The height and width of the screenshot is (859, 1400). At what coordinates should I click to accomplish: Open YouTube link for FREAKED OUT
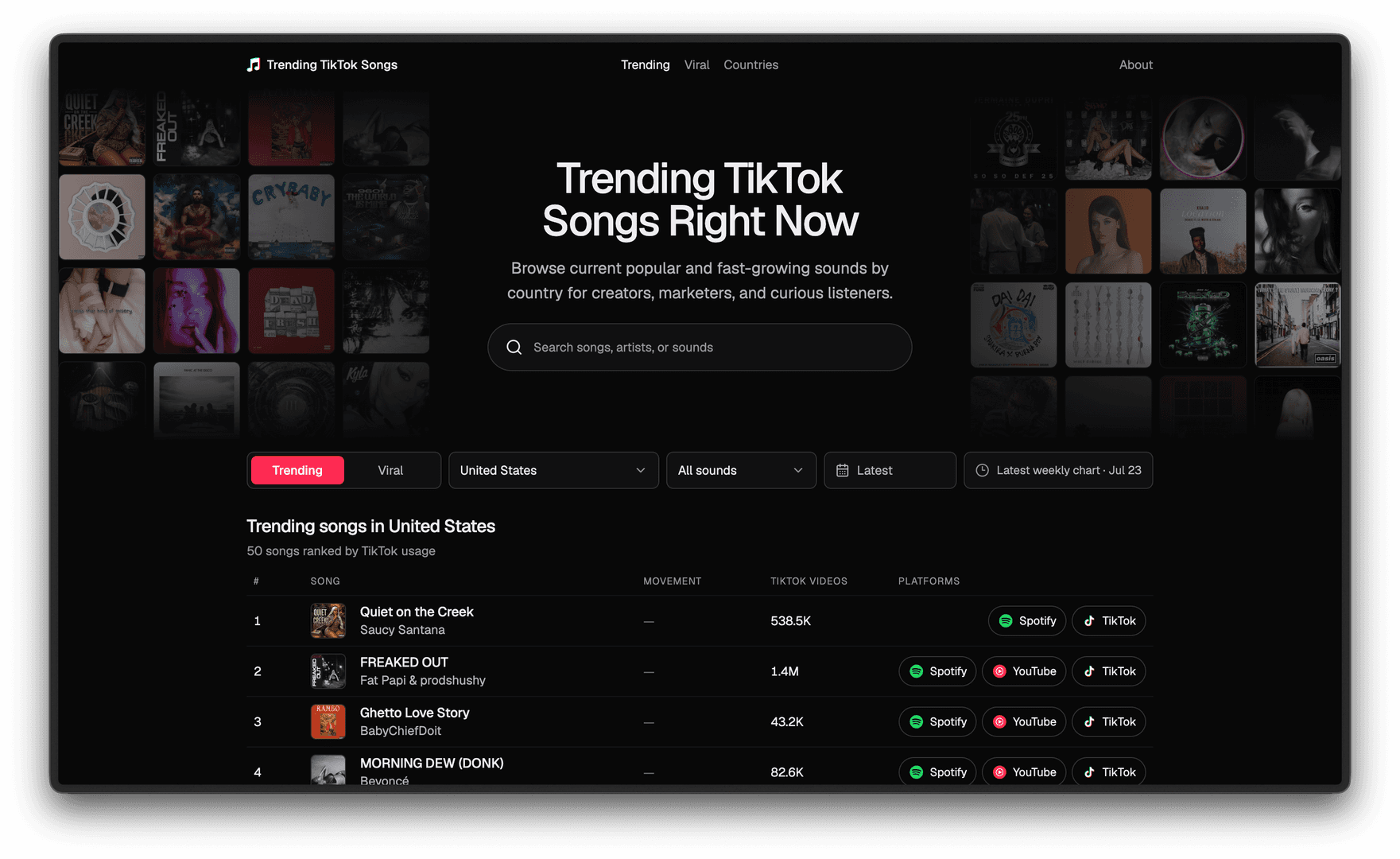pos(1024,671)
